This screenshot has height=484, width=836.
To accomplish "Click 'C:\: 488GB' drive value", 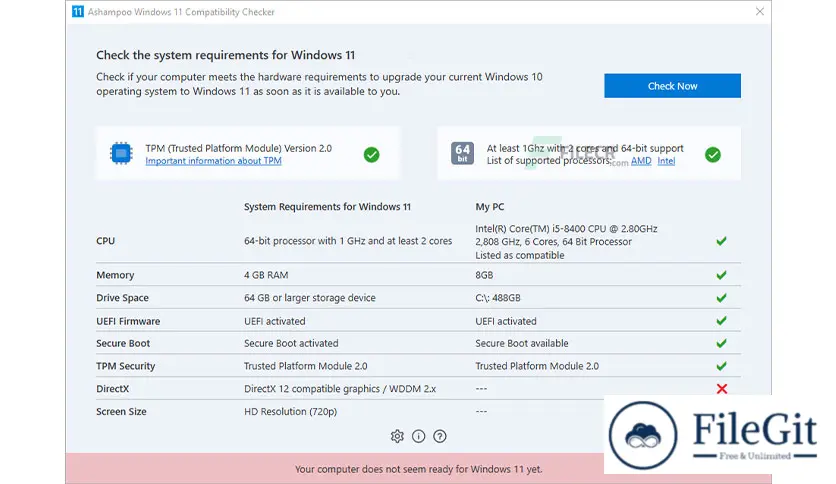I will [x=498, y=298].
